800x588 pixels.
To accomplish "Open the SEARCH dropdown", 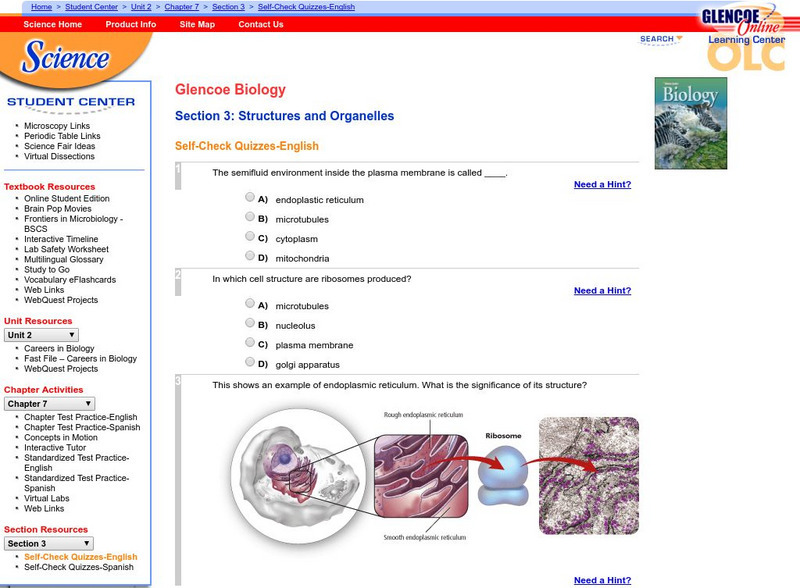I will (x=661, y=39).
